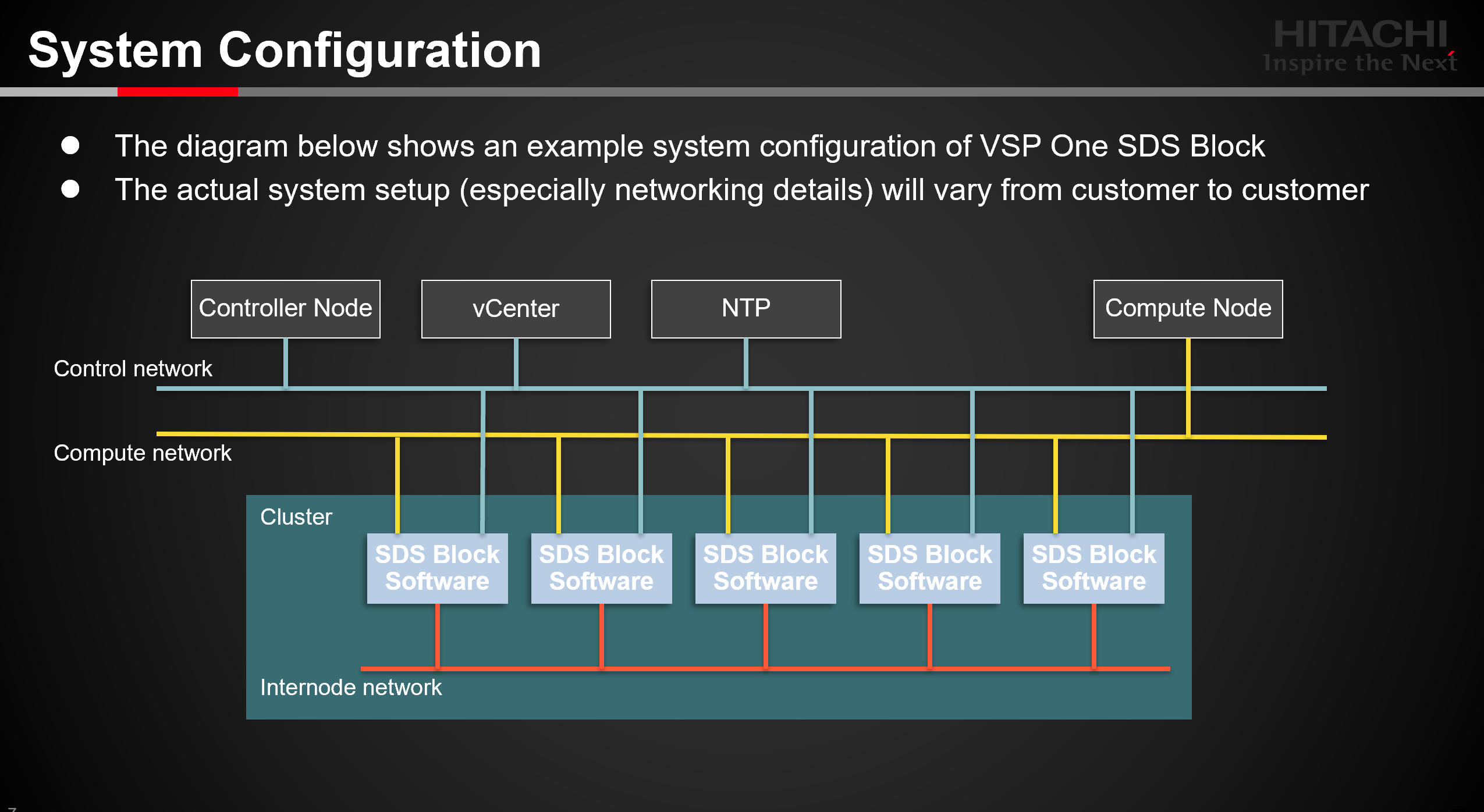The height and width of the screenshot is (812, 1484).
Task: Select the Hitachi Inspire the Next logo
Action: tap(1360, 47)
